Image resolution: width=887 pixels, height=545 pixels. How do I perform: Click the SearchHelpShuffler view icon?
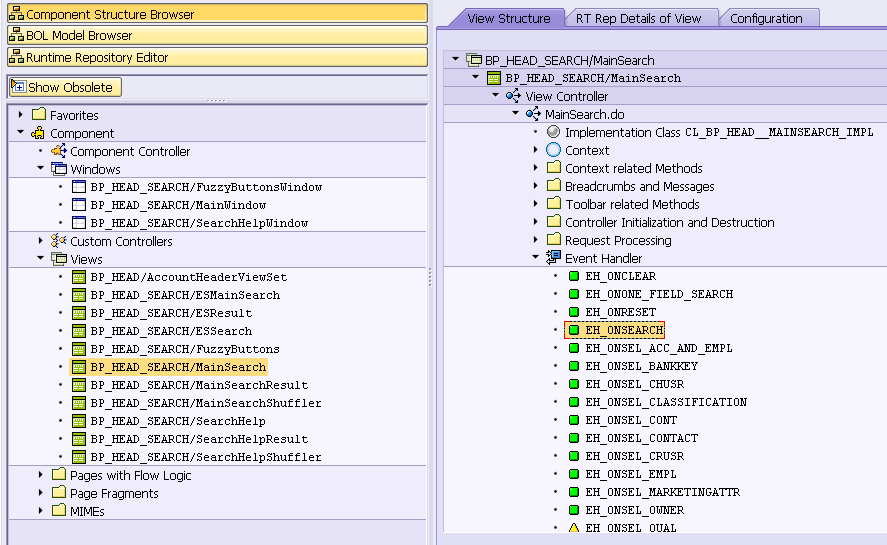pyautogui.click(x=79, y=457)
